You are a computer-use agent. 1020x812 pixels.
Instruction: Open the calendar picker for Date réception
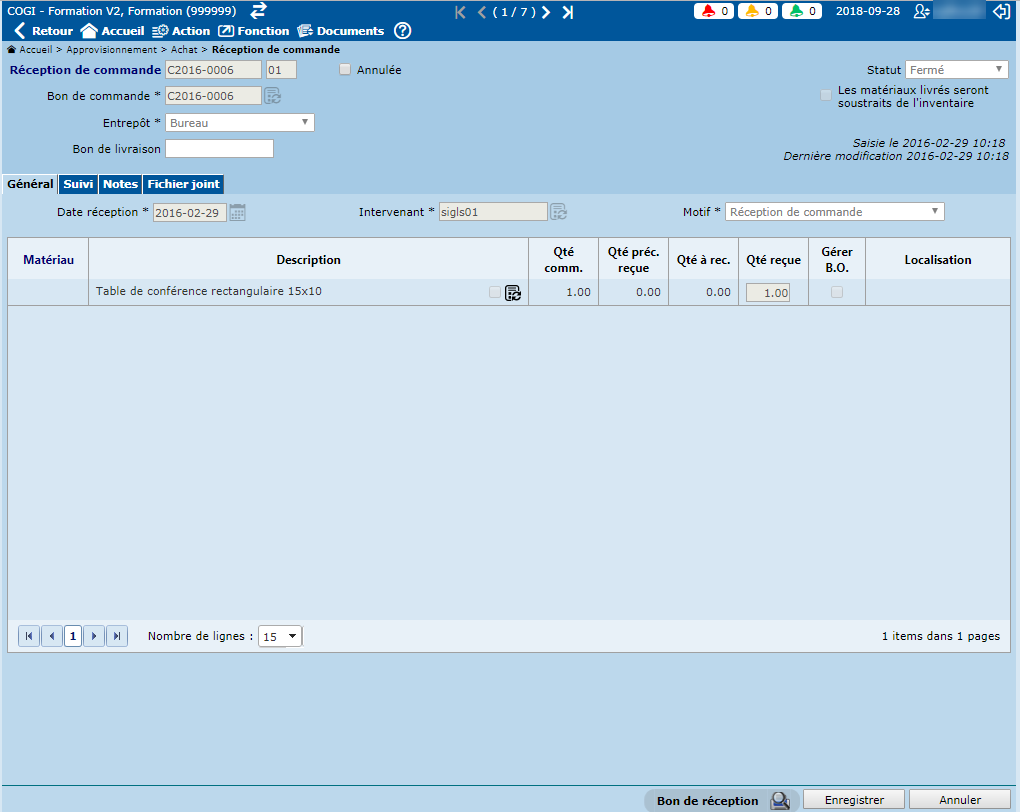pyautogui.click(x=238, y=212)
